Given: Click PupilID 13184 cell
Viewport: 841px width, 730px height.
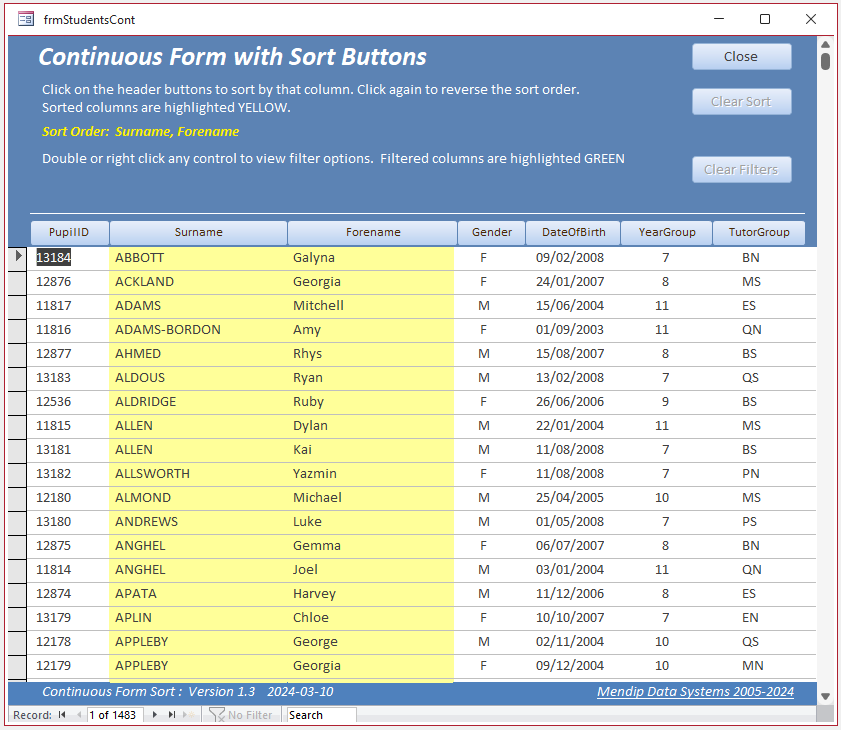Looking at the screenshot, I should click(x=54, y=257).
